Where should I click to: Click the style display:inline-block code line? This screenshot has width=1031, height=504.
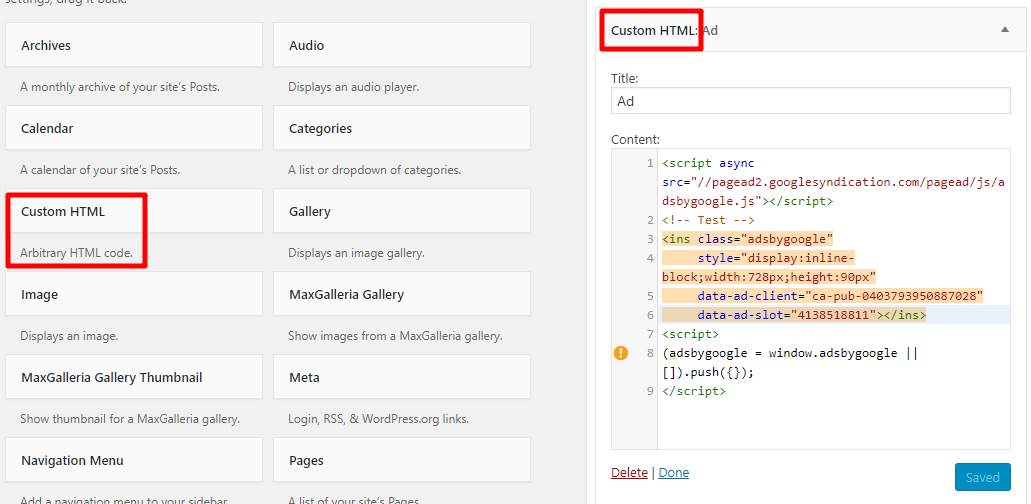point(769,267)
